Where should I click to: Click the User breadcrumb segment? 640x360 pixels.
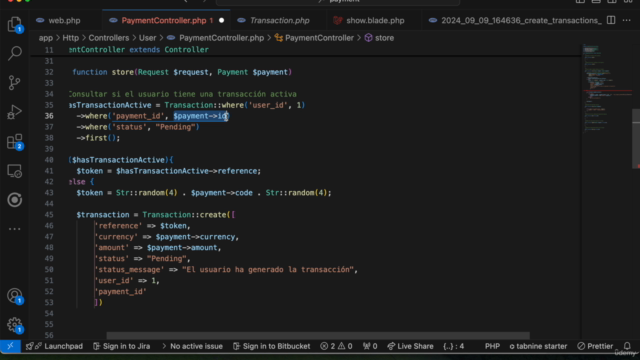(x=147, y=38)
